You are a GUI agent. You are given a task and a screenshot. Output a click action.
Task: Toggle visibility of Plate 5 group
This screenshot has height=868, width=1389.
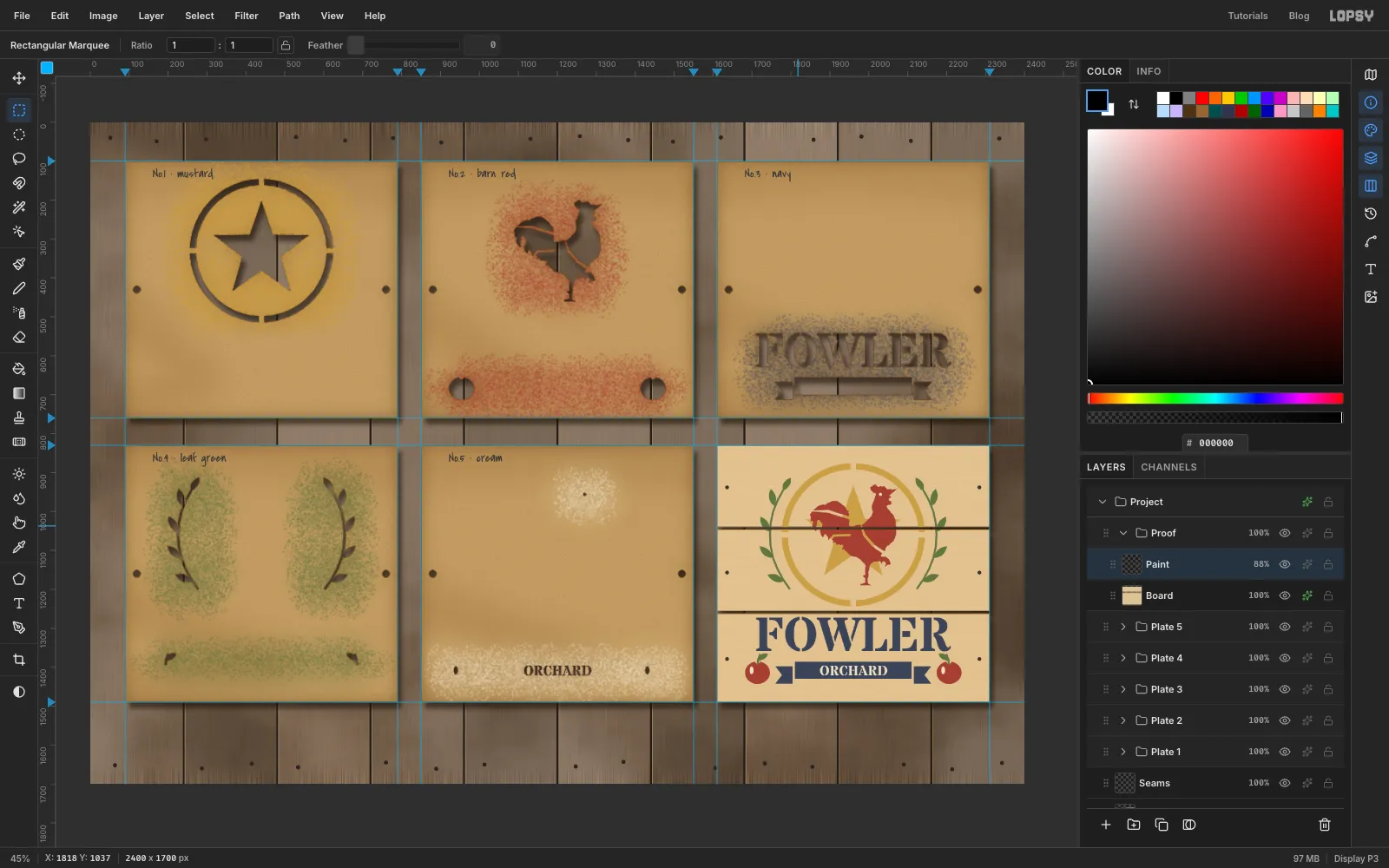pyautogui.click(x=1285, y=627)
